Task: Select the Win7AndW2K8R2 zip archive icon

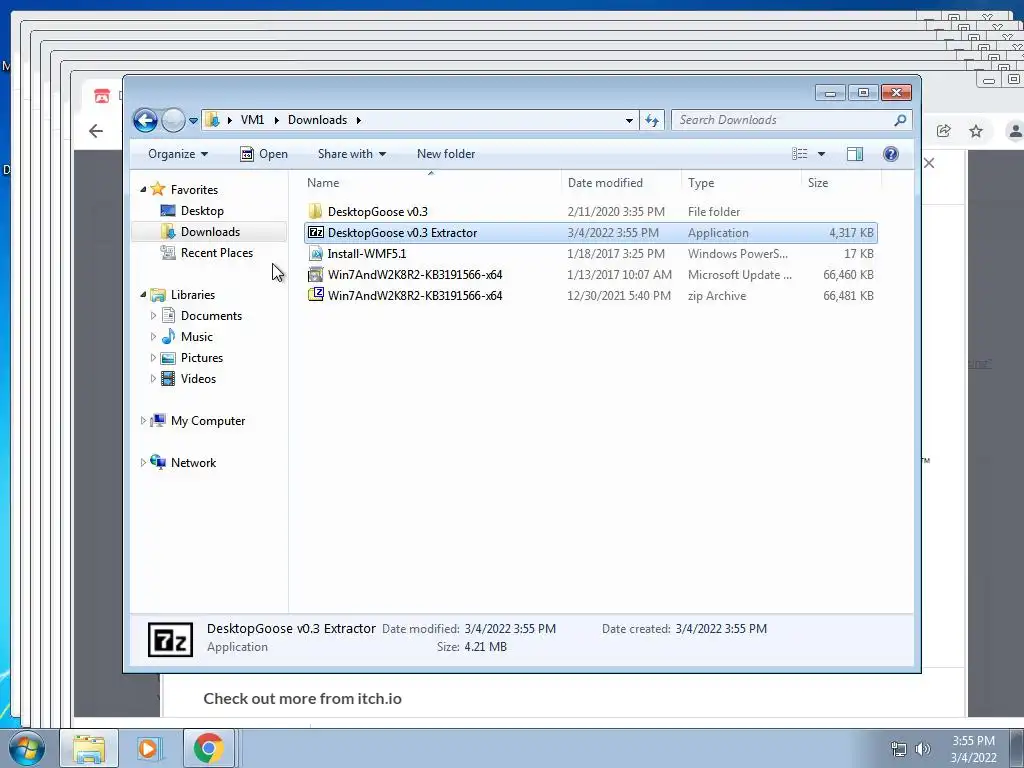Action: point(315,295)
